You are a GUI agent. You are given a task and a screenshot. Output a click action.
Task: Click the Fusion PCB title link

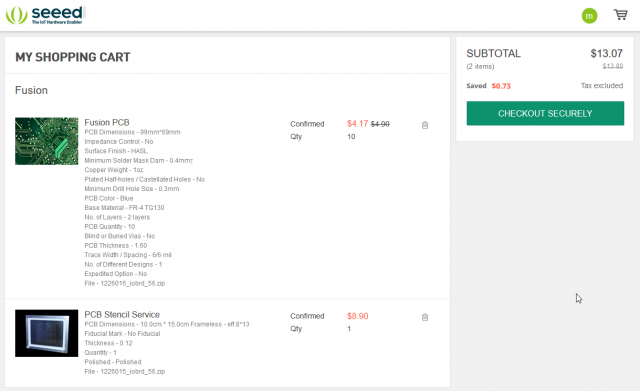(107, 122)
